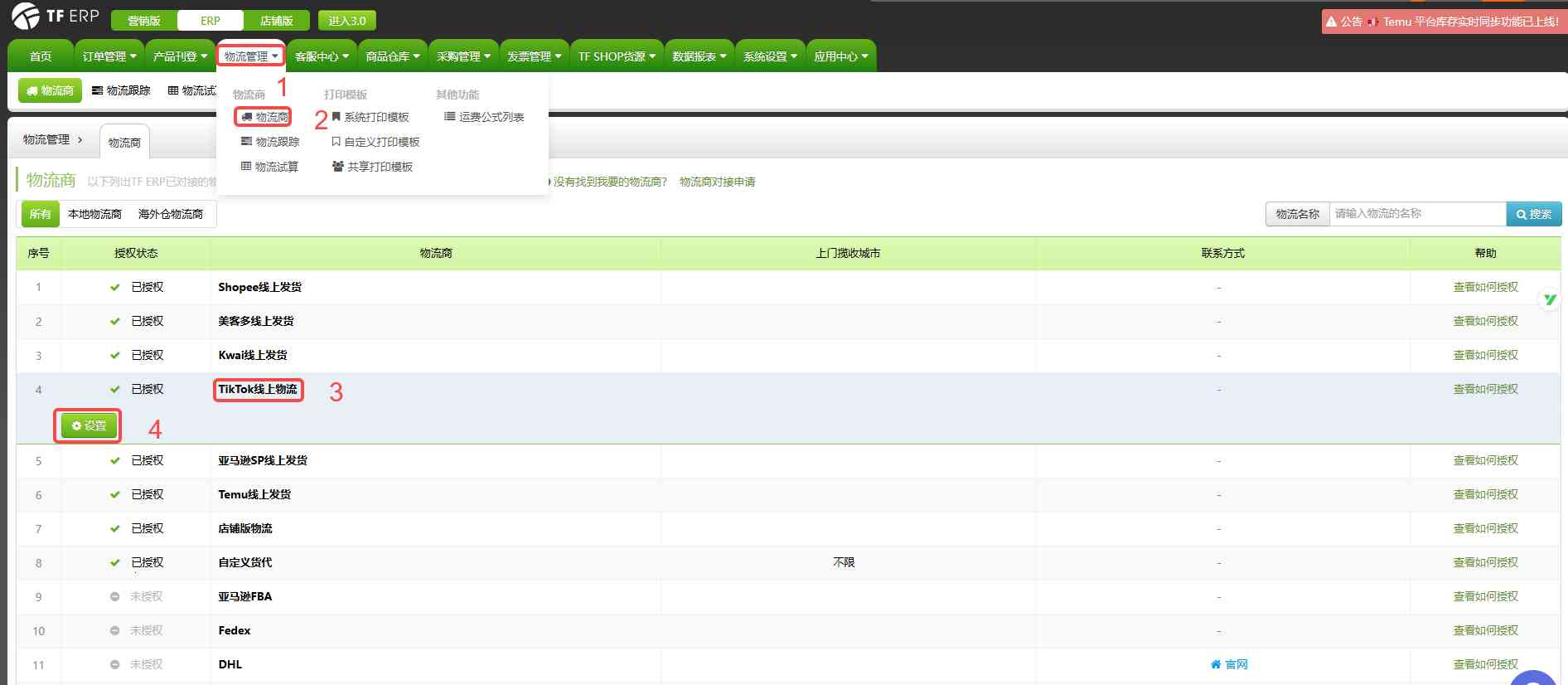Expand the 商品仓库 dropdown menu
The height and width of the screenshot is (685, 1568).
click(x=393, y=56)
